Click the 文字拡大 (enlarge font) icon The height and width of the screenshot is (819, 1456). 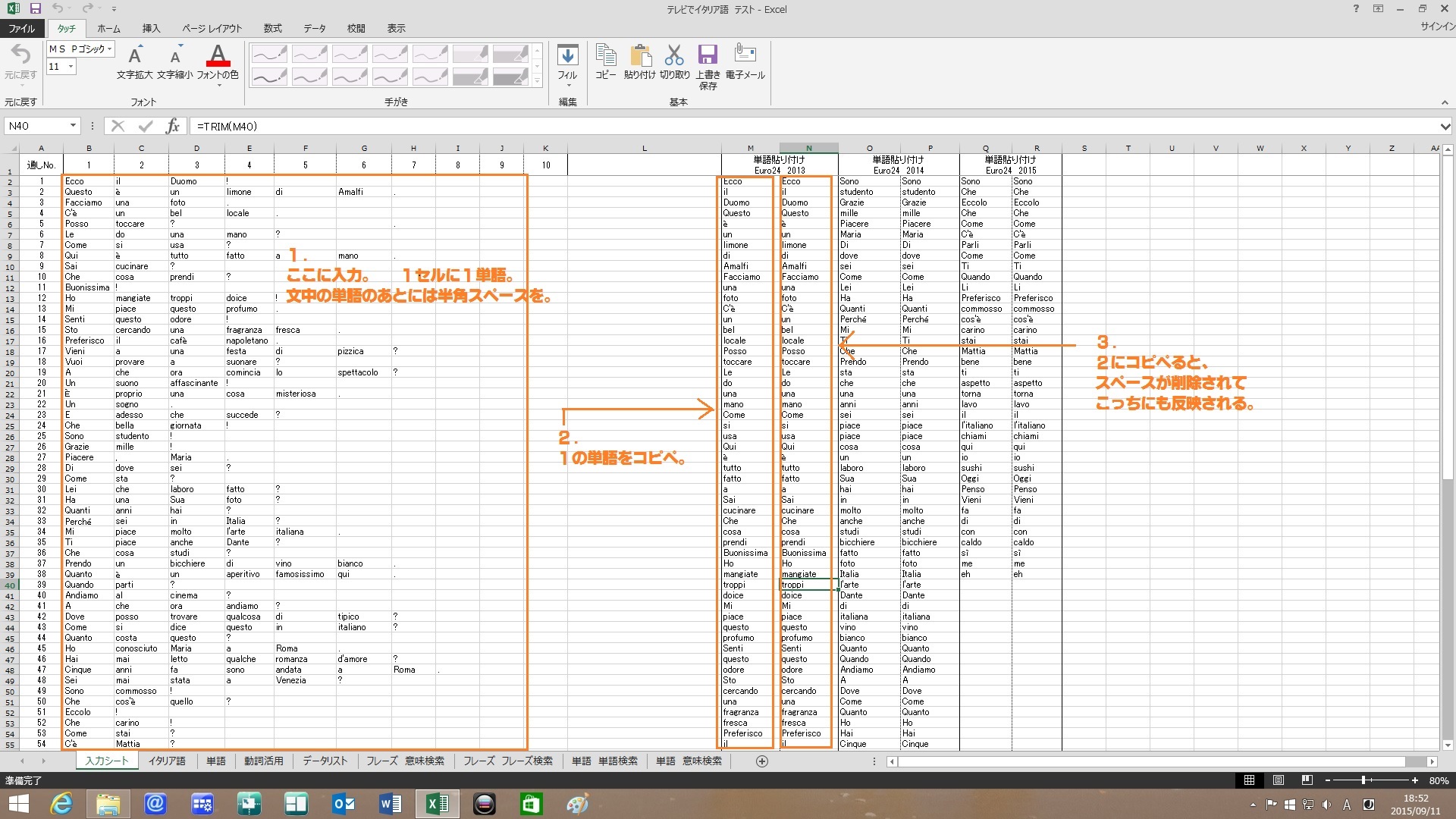point(135,56)
